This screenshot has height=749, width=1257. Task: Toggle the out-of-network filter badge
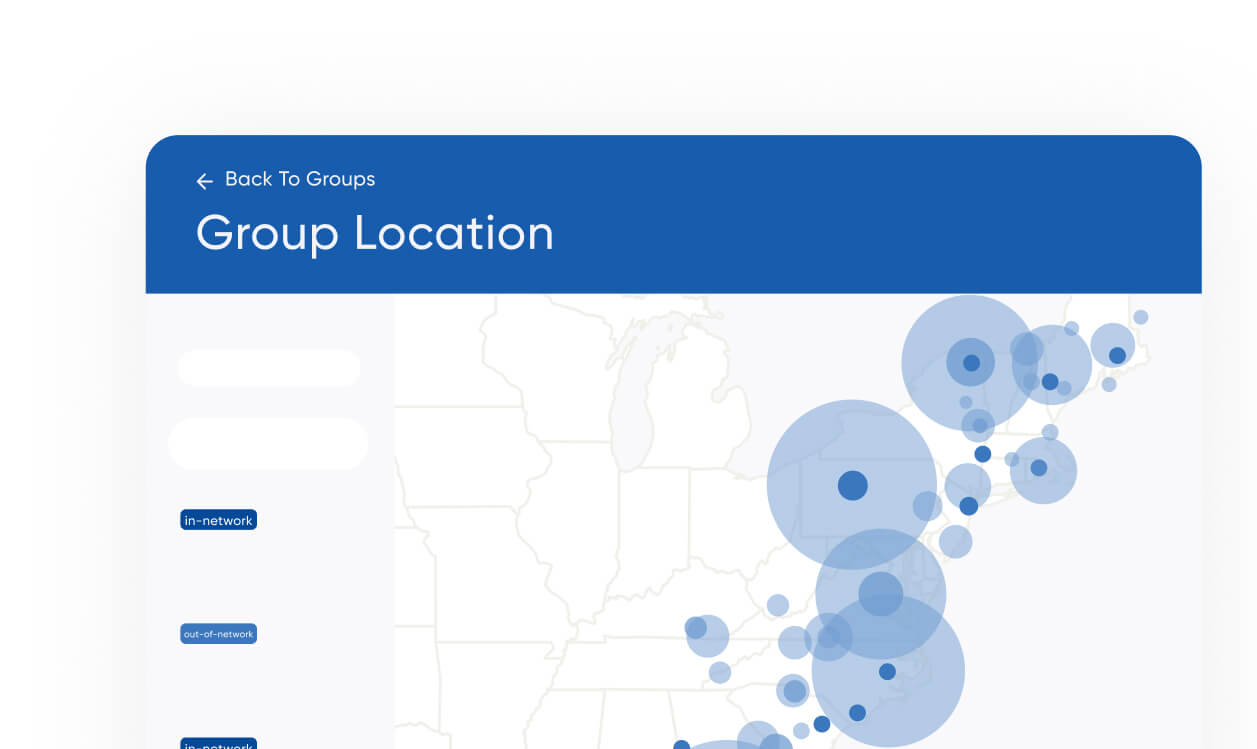click(x=218, y=633)
